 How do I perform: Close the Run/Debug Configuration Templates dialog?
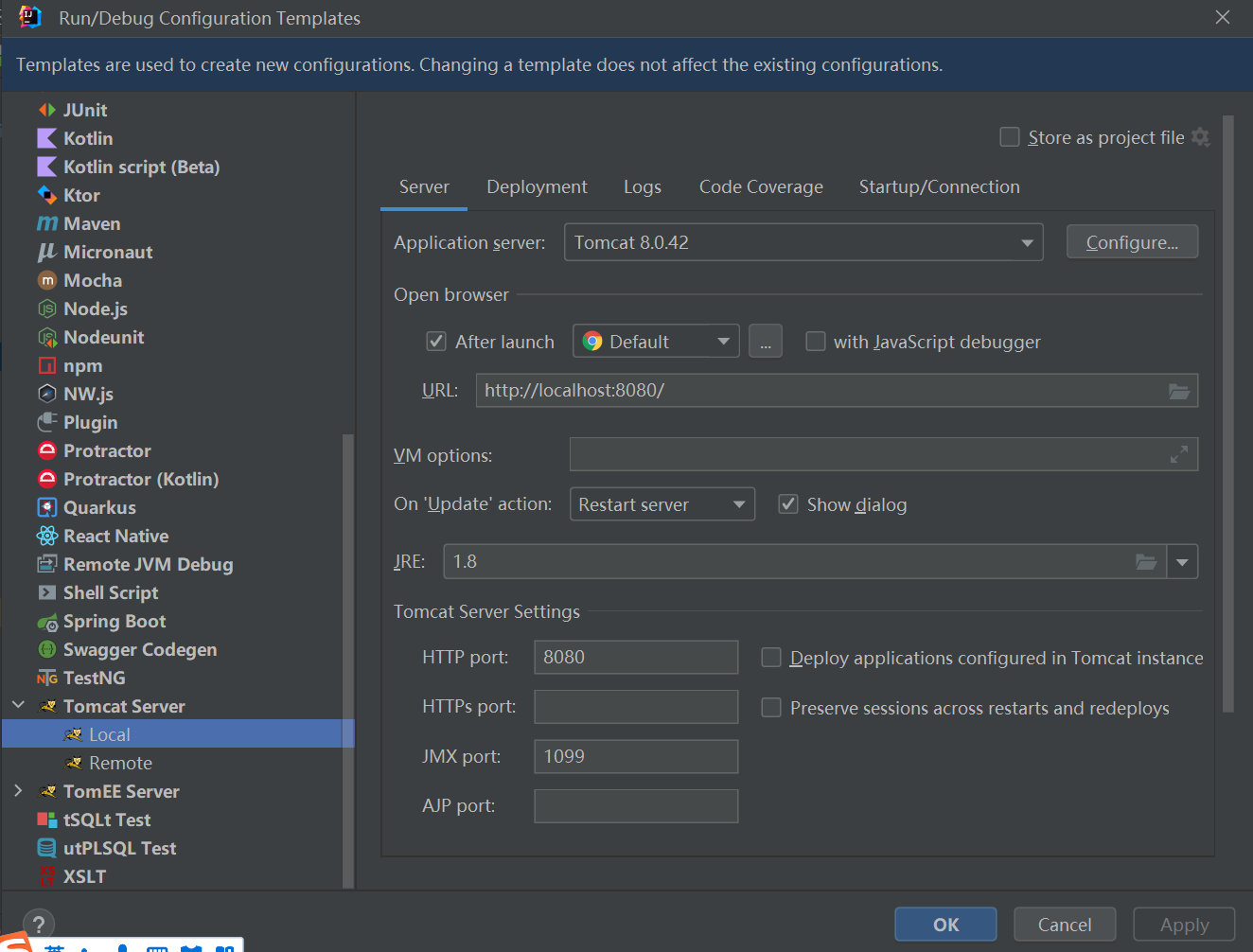click(1223, 18)
